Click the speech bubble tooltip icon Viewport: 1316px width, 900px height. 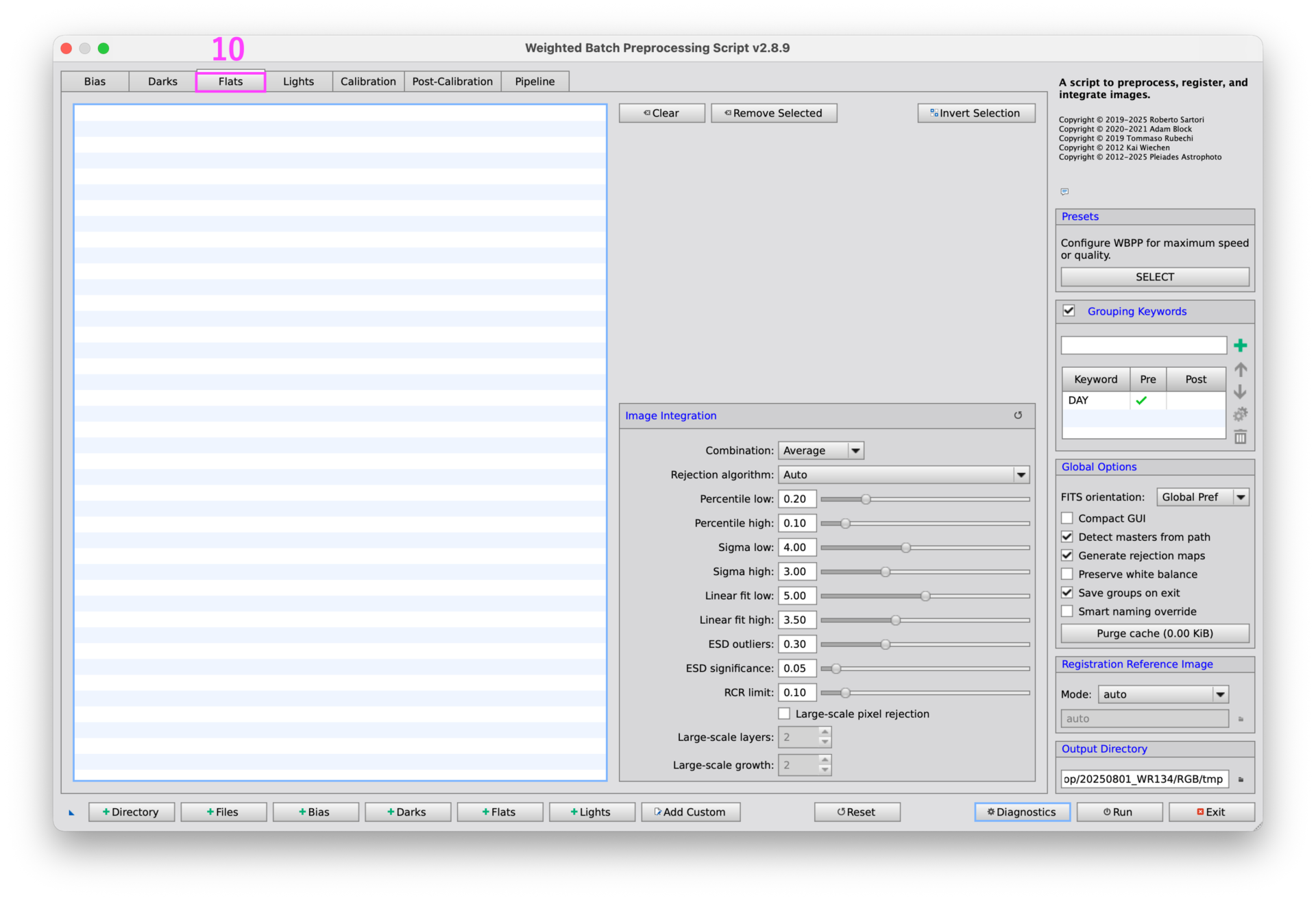(x=1064, y=192)
